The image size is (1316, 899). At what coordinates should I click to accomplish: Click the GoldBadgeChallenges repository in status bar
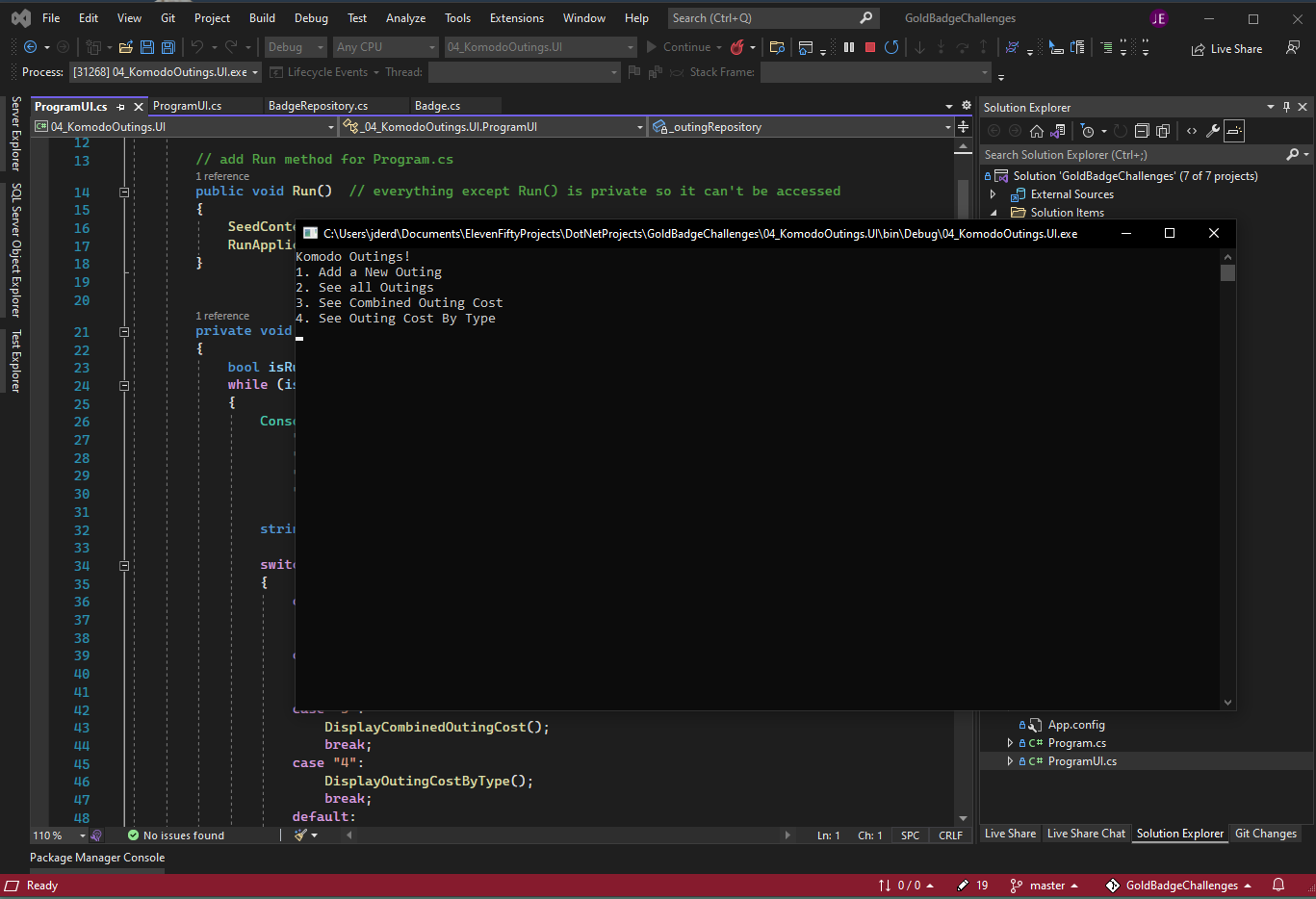pyautogui.click(x=1179, y=886)
